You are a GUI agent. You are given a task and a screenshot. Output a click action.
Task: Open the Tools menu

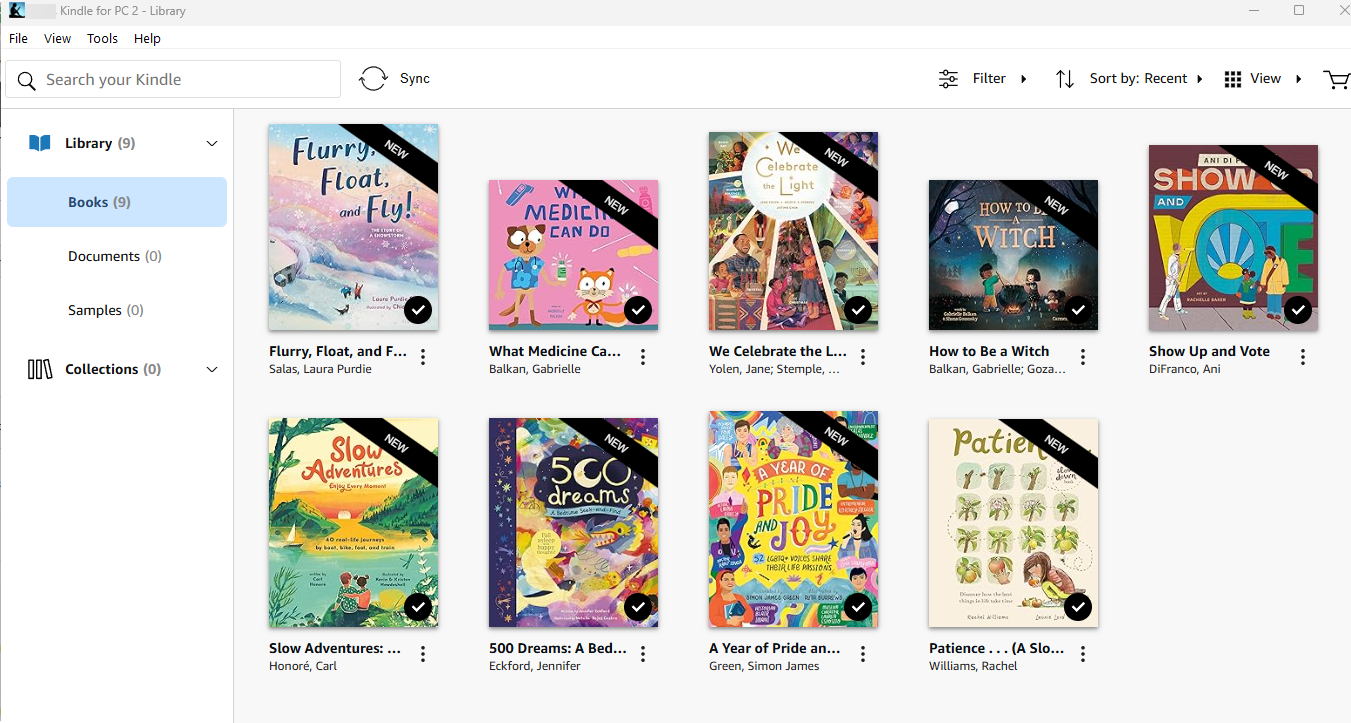click(x=102, y=39)
